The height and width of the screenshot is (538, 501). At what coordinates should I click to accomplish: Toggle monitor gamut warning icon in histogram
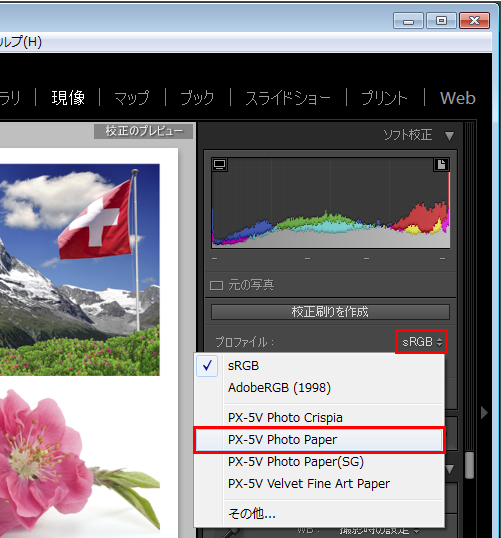point(219,164)
